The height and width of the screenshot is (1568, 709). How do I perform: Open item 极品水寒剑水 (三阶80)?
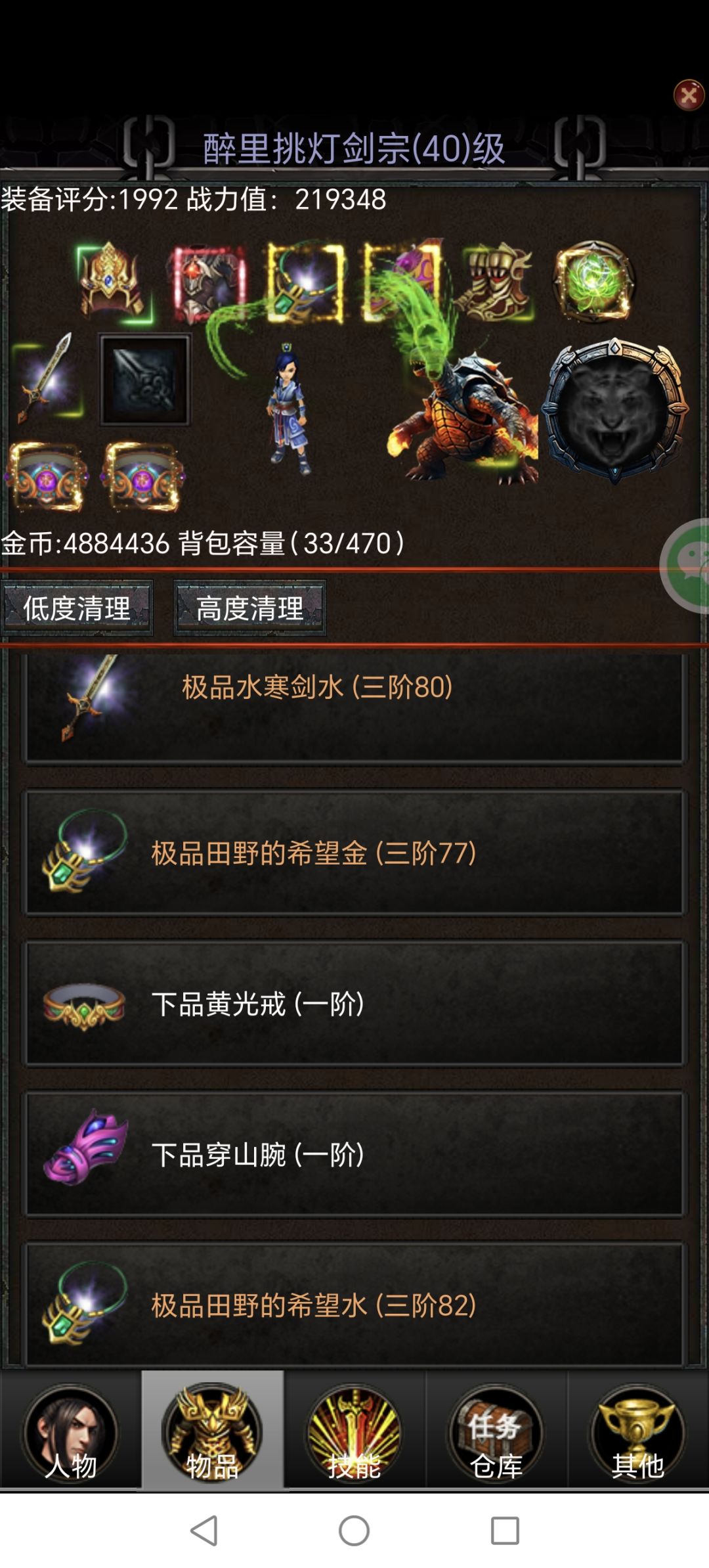pyautogui.click(x=354, y=708)
